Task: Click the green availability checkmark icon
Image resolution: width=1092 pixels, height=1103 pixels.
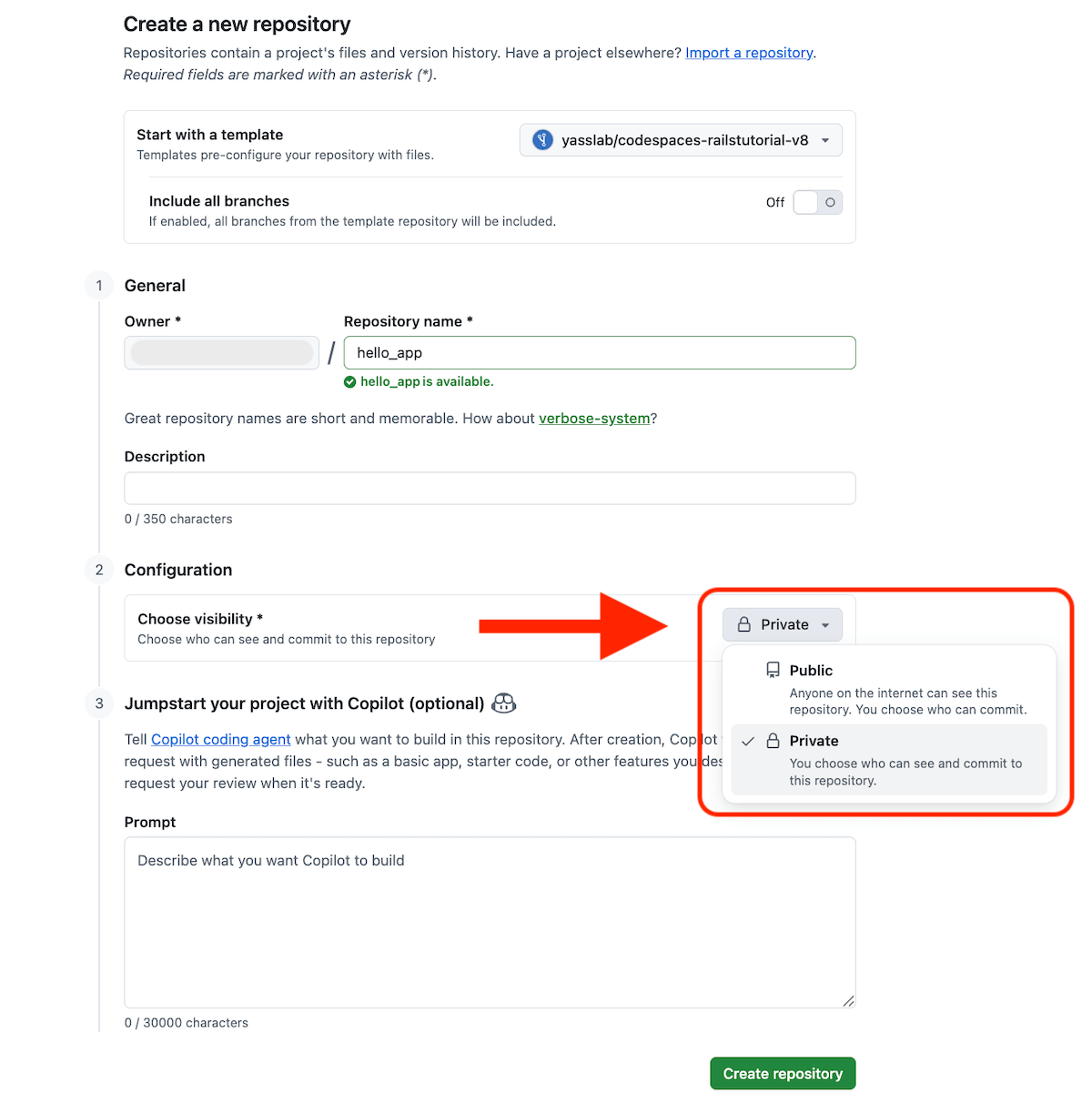Action: [x=349, y=382]
